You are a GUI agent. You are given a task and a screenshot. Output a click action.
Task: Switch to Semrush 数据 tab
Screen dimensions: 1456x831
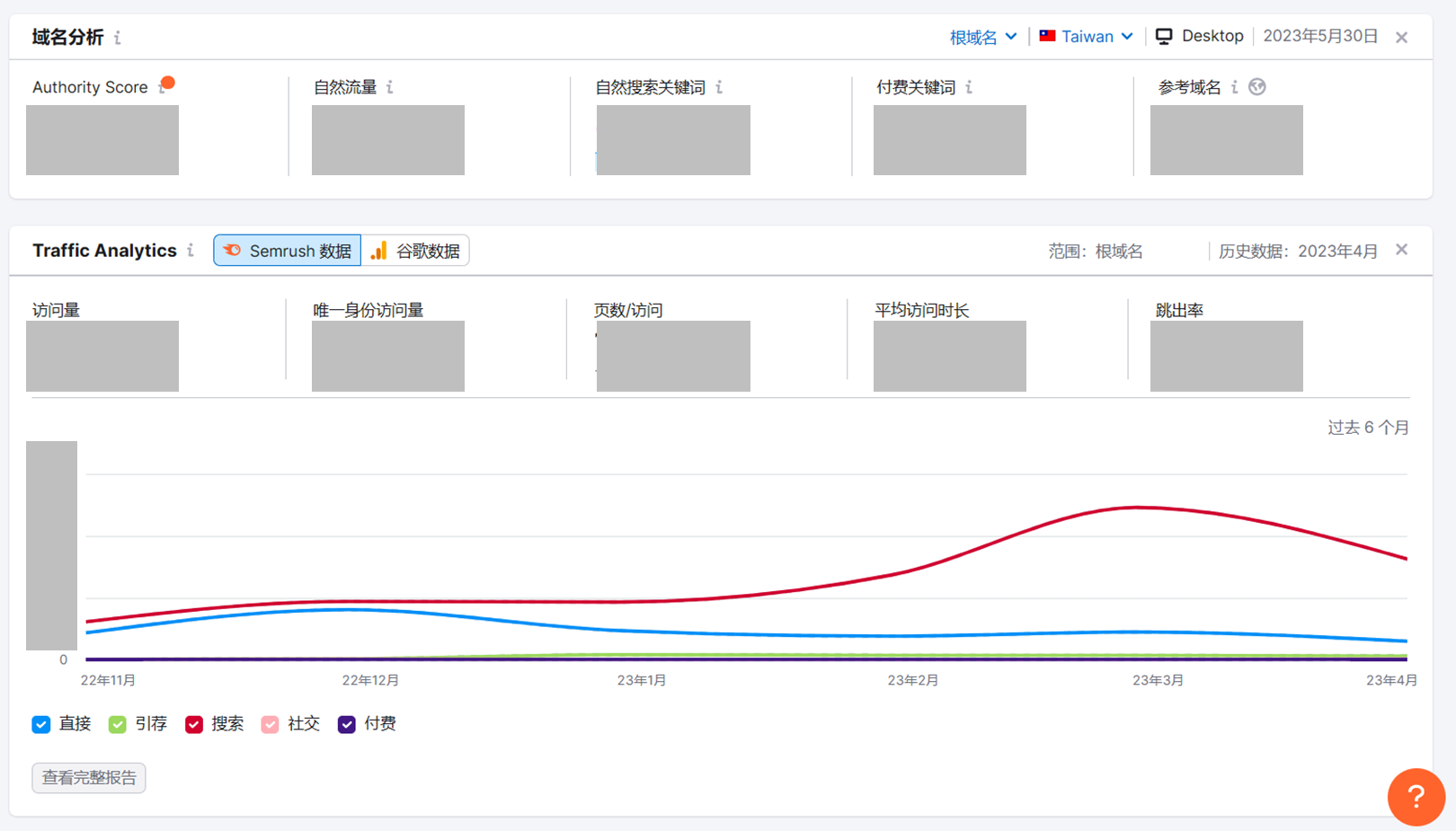[288, 251]
